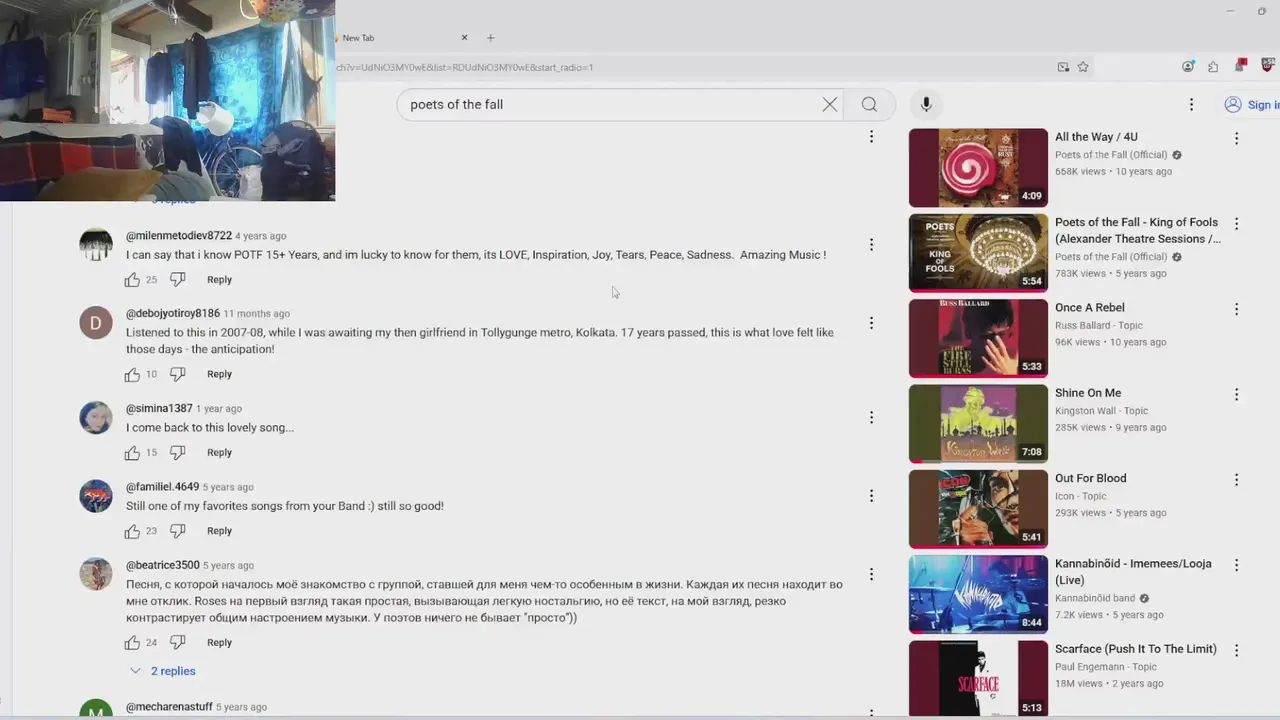Click the '11 months ago' comment timestamp
Screen dimensions: 1280x720
click(x=256, y=314)
